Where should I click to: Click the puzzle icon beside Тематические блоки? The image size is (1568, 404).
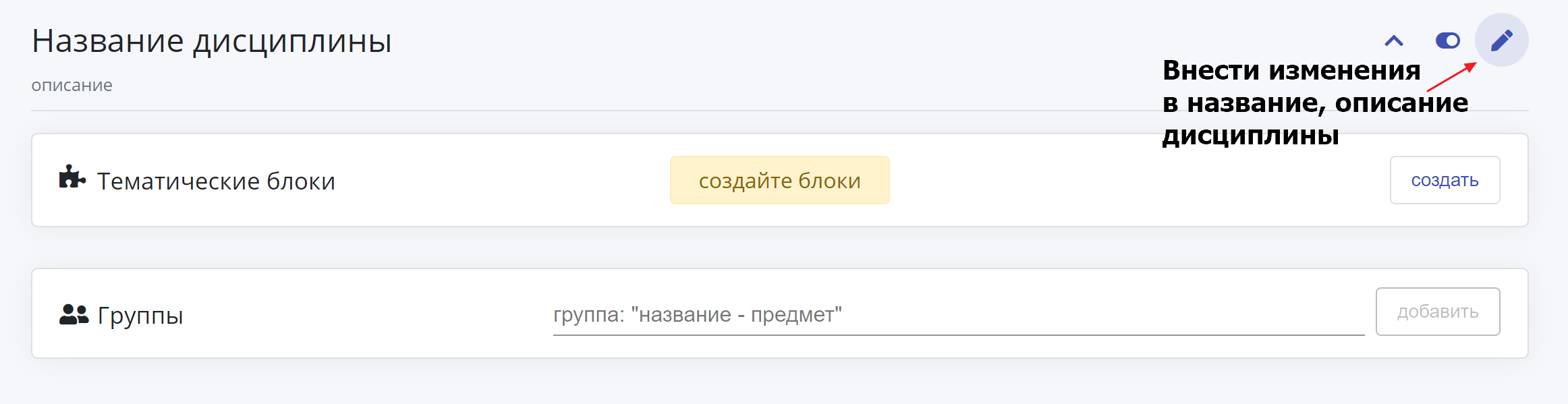click(x=72, y=177)
